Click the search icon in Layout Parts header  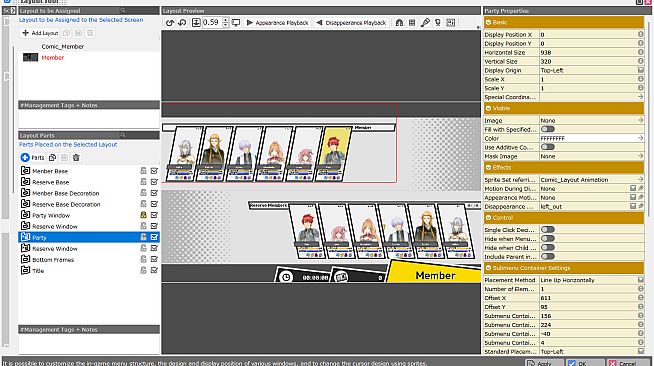coord(123,135)
